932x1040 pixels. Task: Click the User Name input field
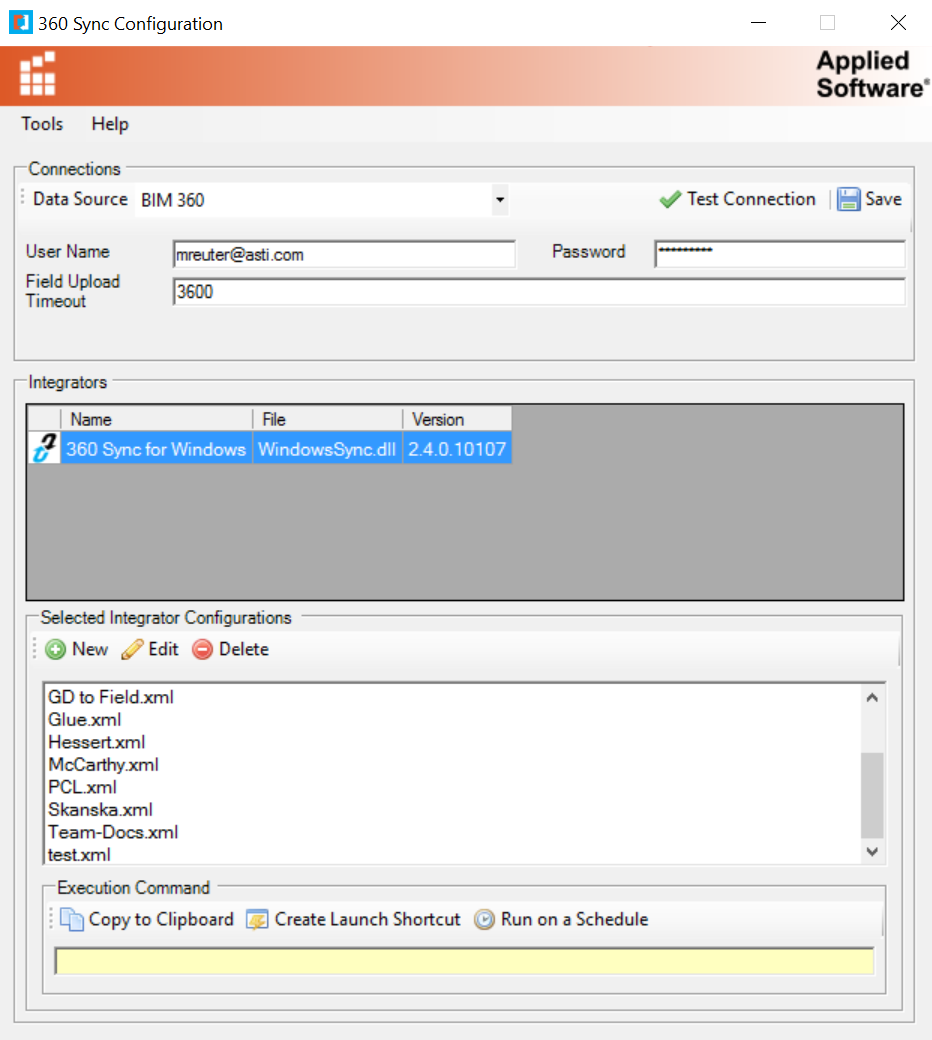click(344, 255)
